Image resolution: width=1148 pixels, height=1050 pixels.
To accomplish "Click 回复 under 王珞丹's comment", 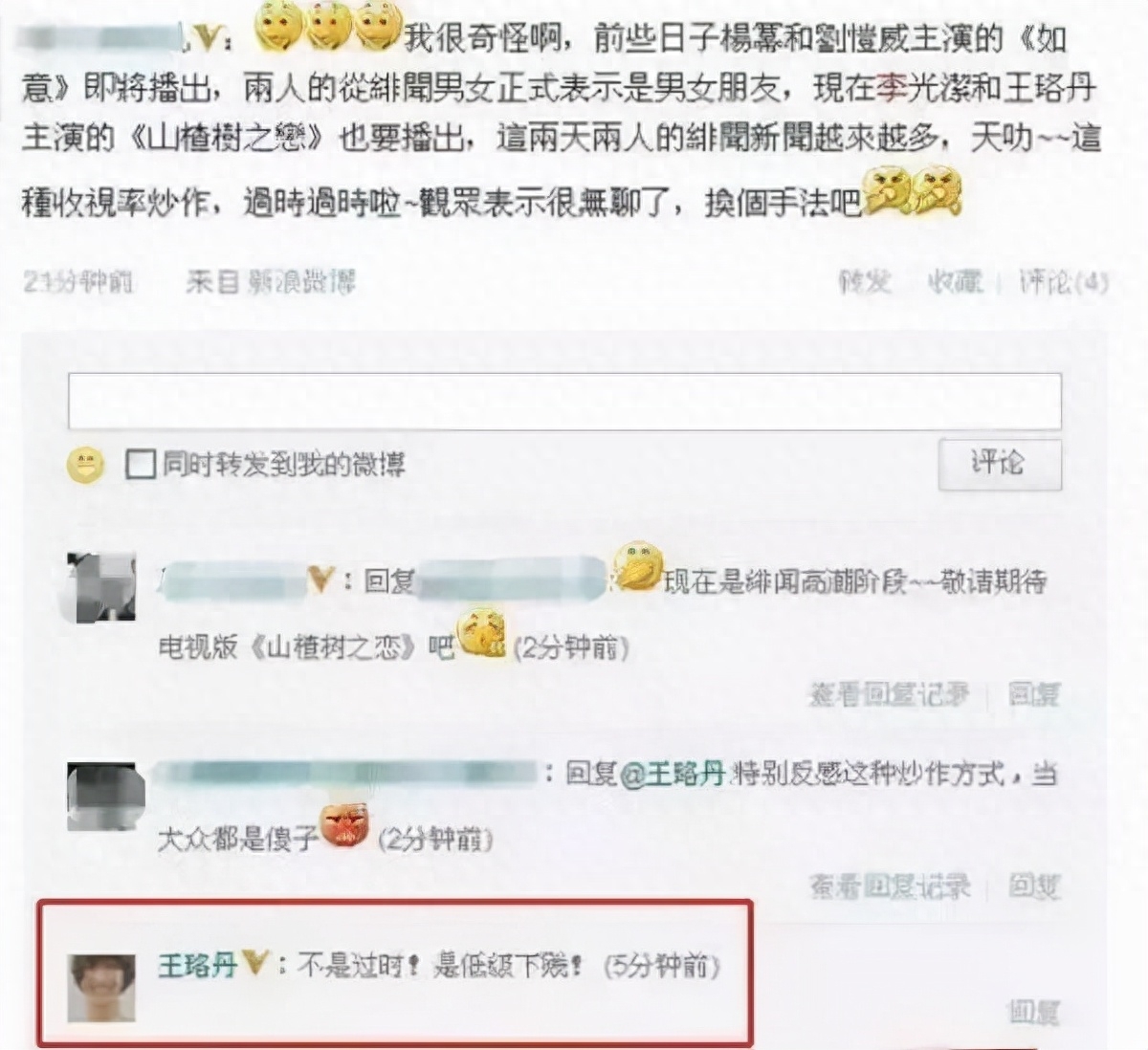I will point(1033,1012).
